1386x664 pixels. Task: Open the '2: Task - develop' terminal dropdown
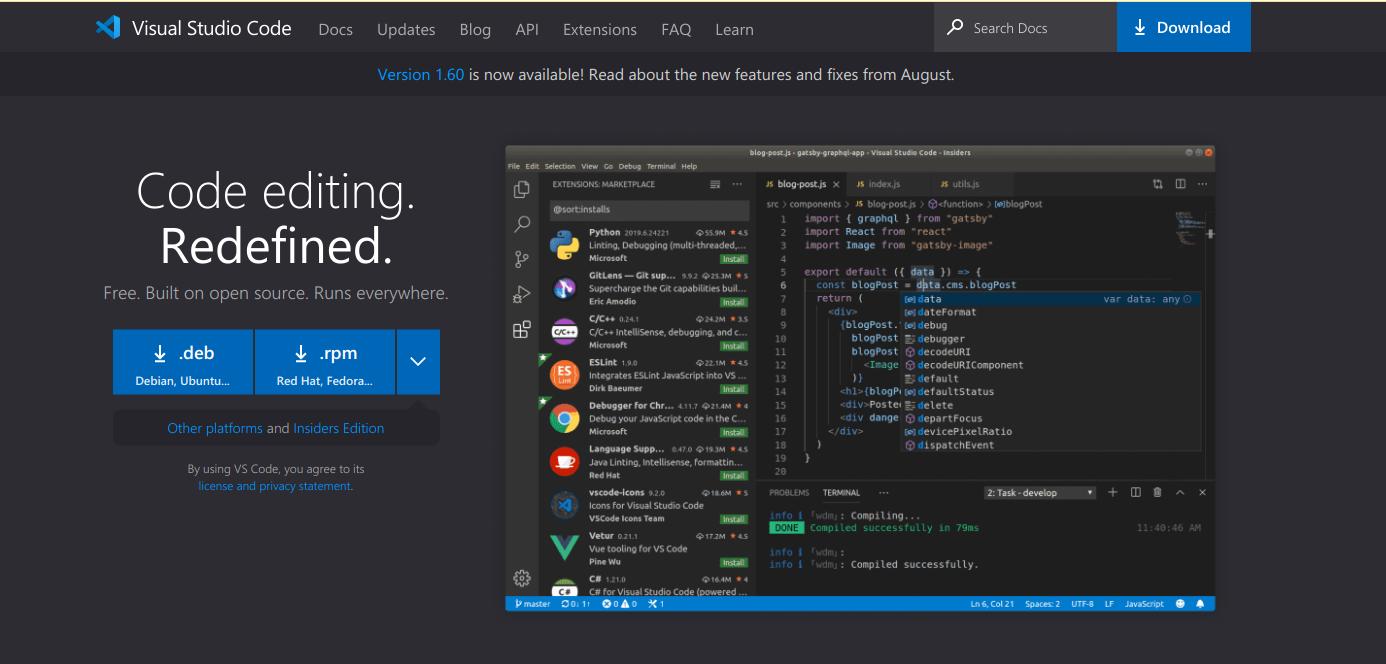[1040, 493]
